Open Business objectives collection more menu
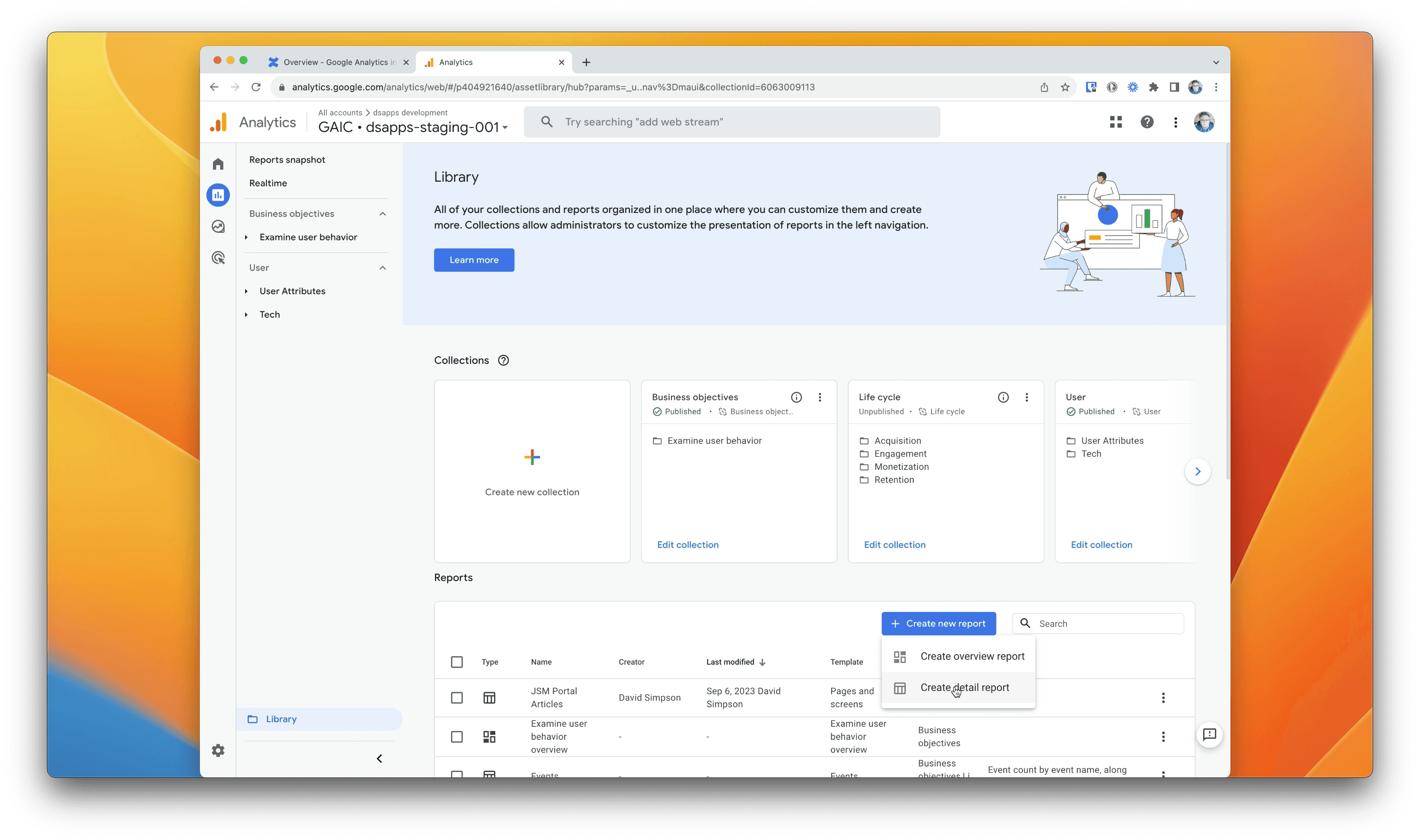1420x840 pixels. [x=819, y=397]
